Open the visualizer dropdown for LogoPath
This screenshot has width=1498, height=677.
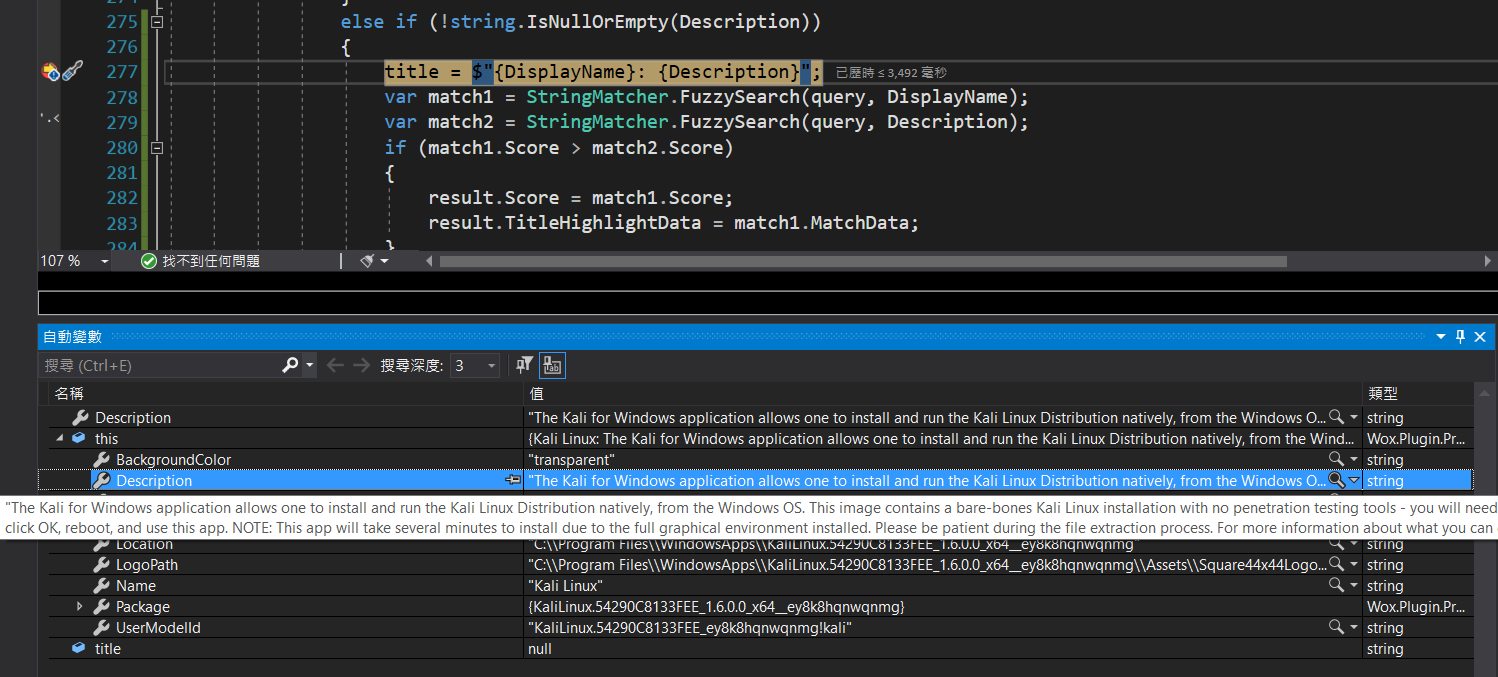(1354, 565)
